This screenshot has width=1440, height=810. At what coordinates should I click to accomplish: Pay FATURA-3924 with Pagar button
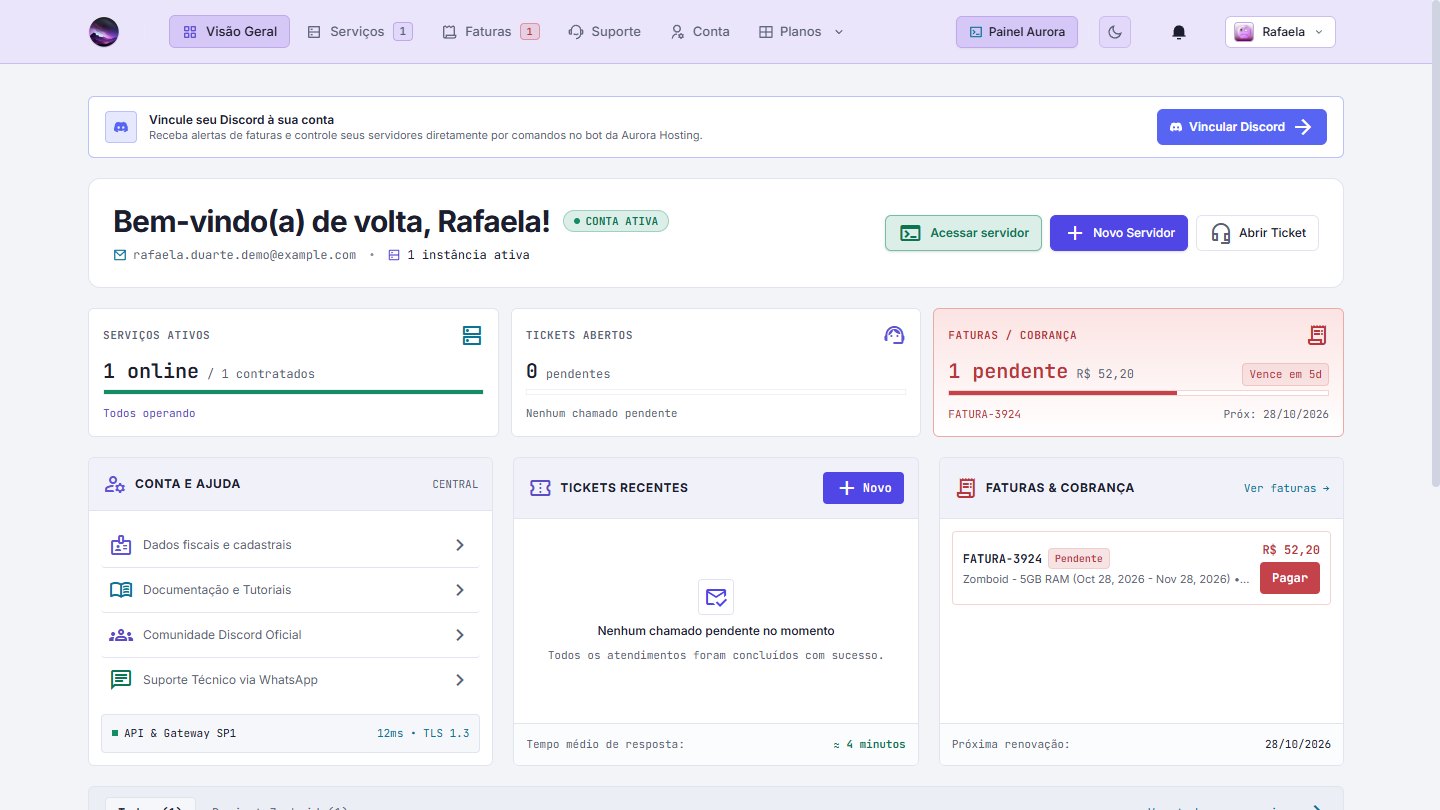pyautogui.click(x=1290, y=578)
